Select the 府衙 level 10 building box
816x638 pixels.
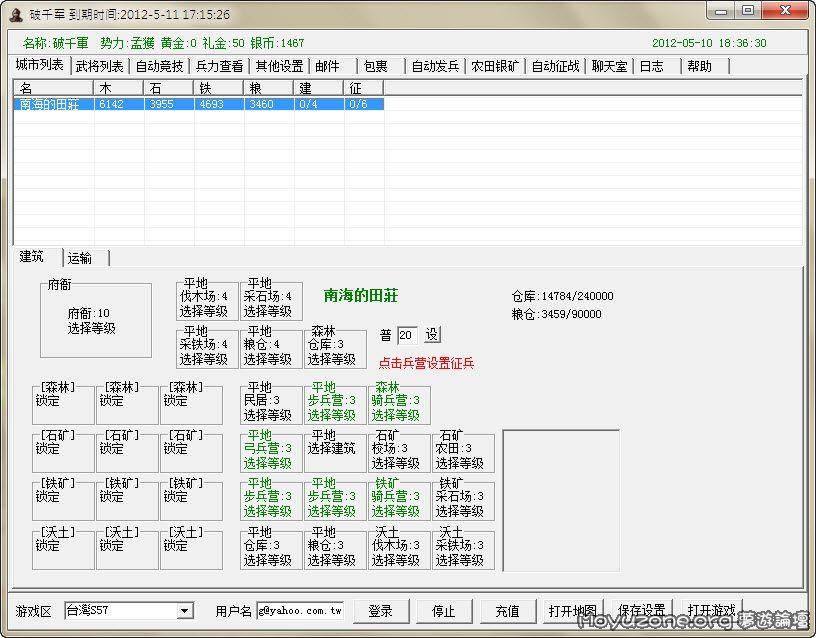point(95,320)
